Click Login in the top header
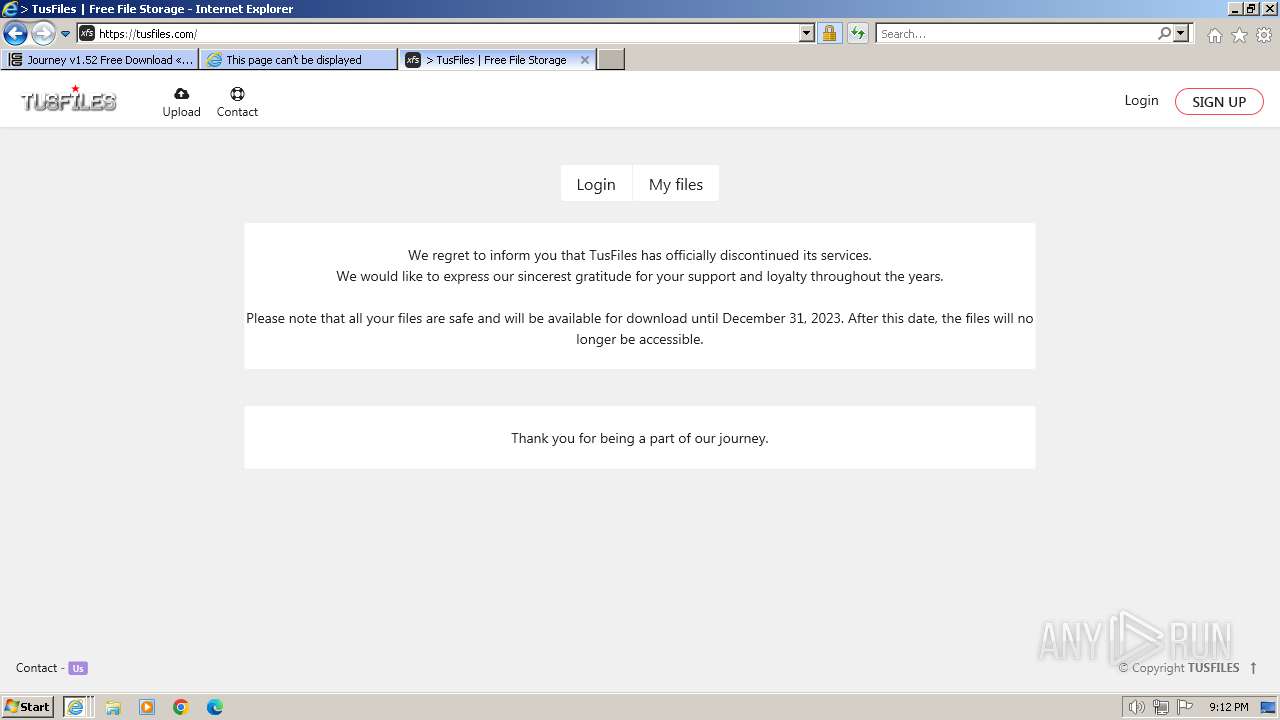 click(x=1141, y=100)
